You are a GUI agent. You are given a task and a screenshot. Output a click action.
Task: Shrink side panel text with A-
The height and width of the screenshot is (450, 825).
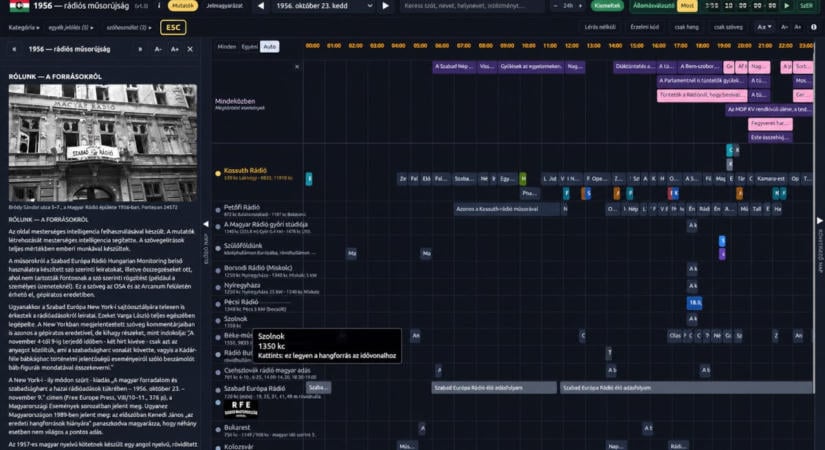(x=158, y=49)
